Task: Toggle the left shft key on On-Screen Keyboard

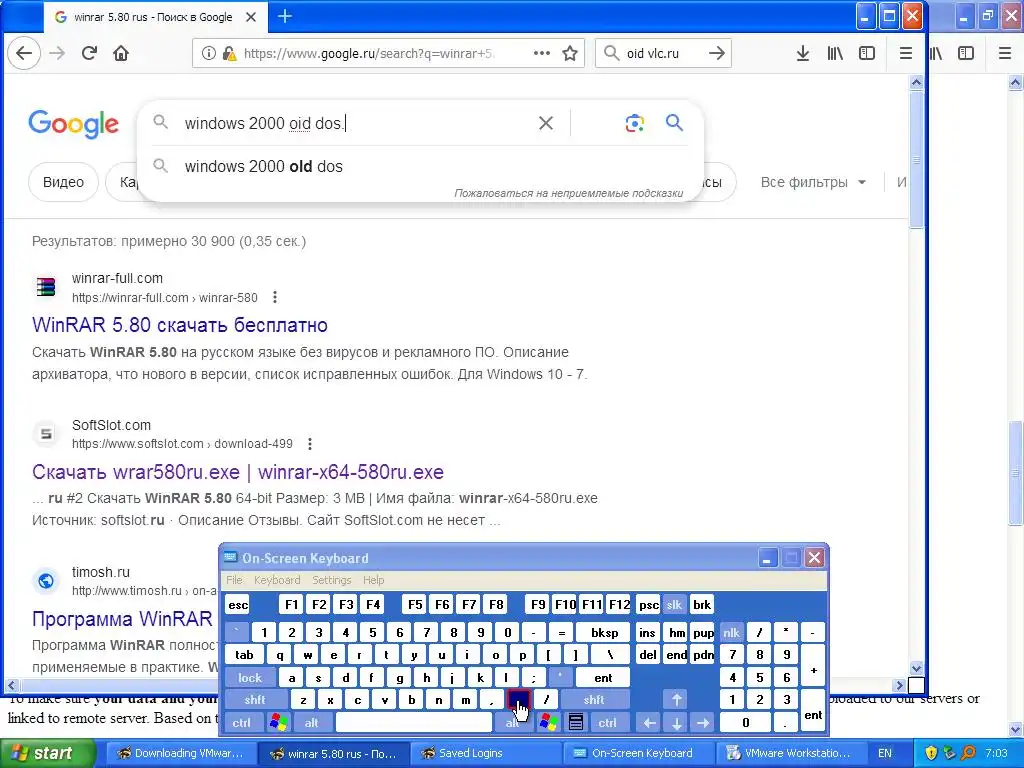Action: click(255, 699)
